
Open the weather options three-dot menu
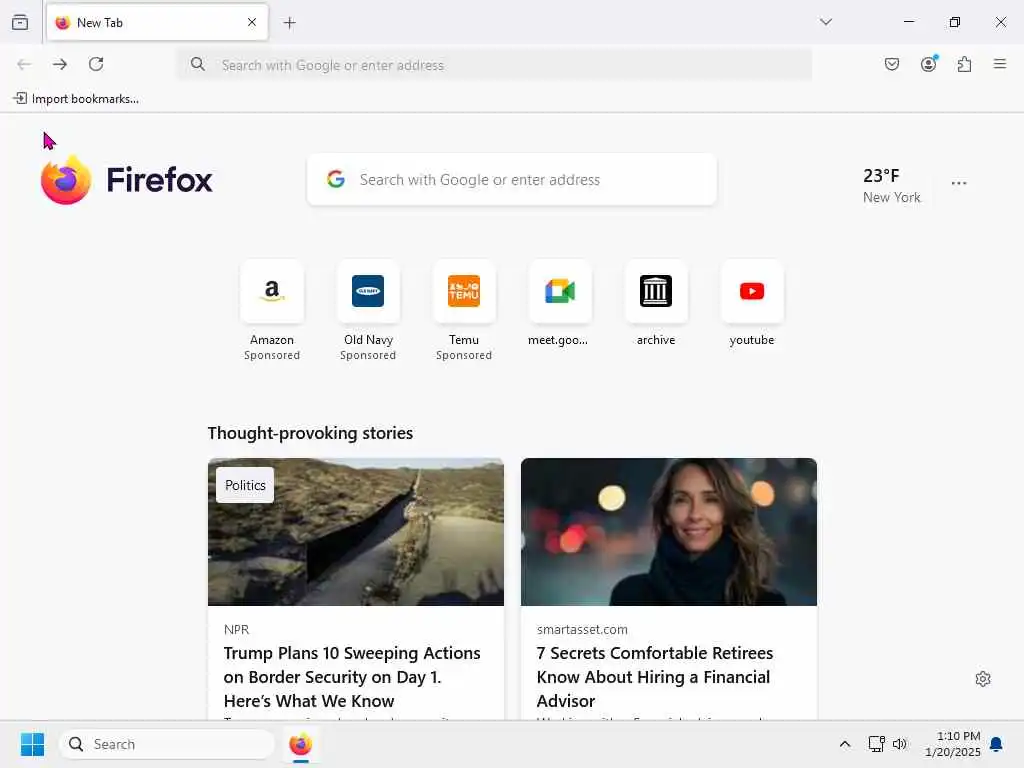959,184
